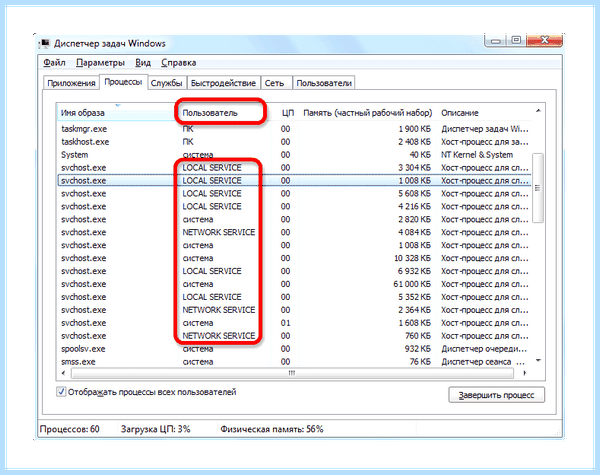The image size is (600, 475).
Task: Click the '76 КБ' memory cell
Action: pyautogui.click(x=420, y=362)
